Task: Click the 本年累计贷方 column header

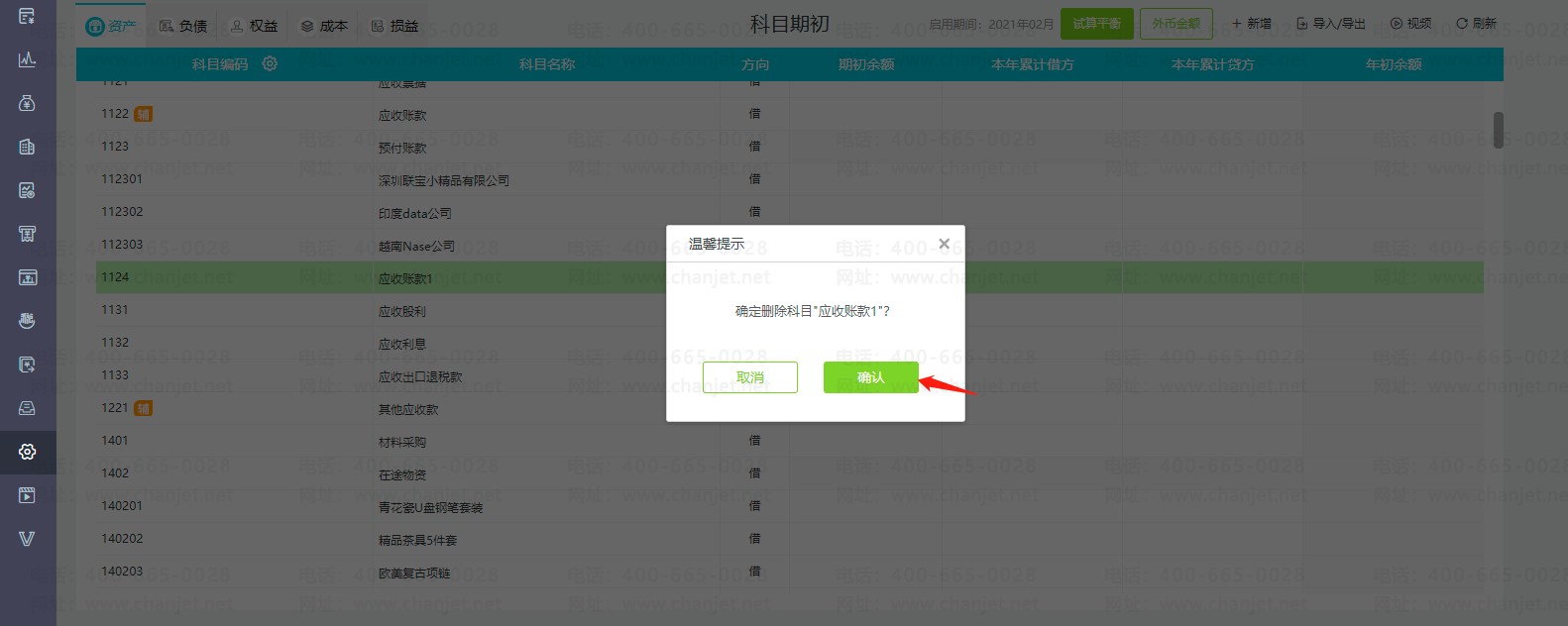Action: coord(1212,64)
